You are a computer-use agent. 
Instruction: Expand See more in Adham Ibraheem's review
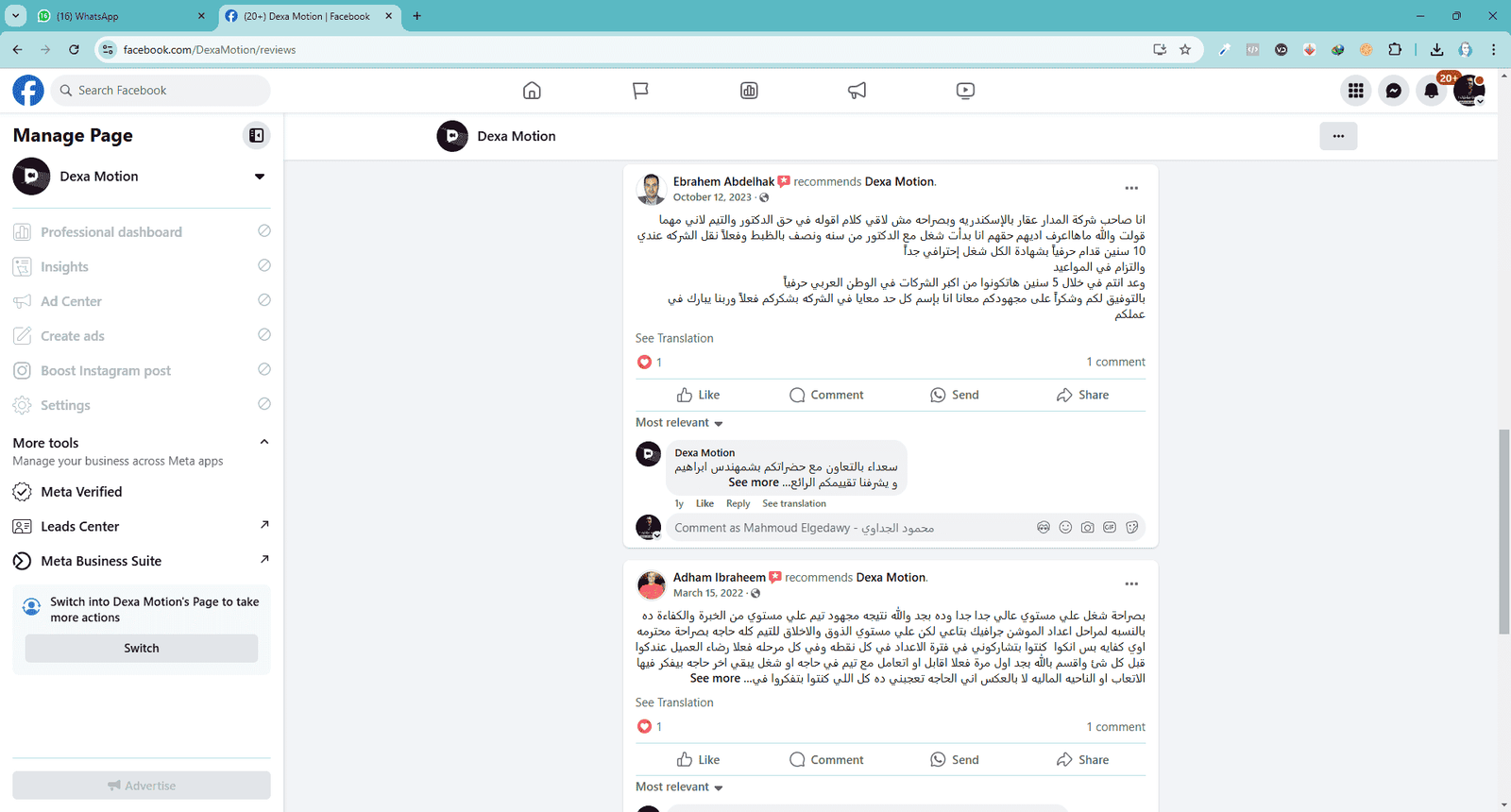coord(715,679)
